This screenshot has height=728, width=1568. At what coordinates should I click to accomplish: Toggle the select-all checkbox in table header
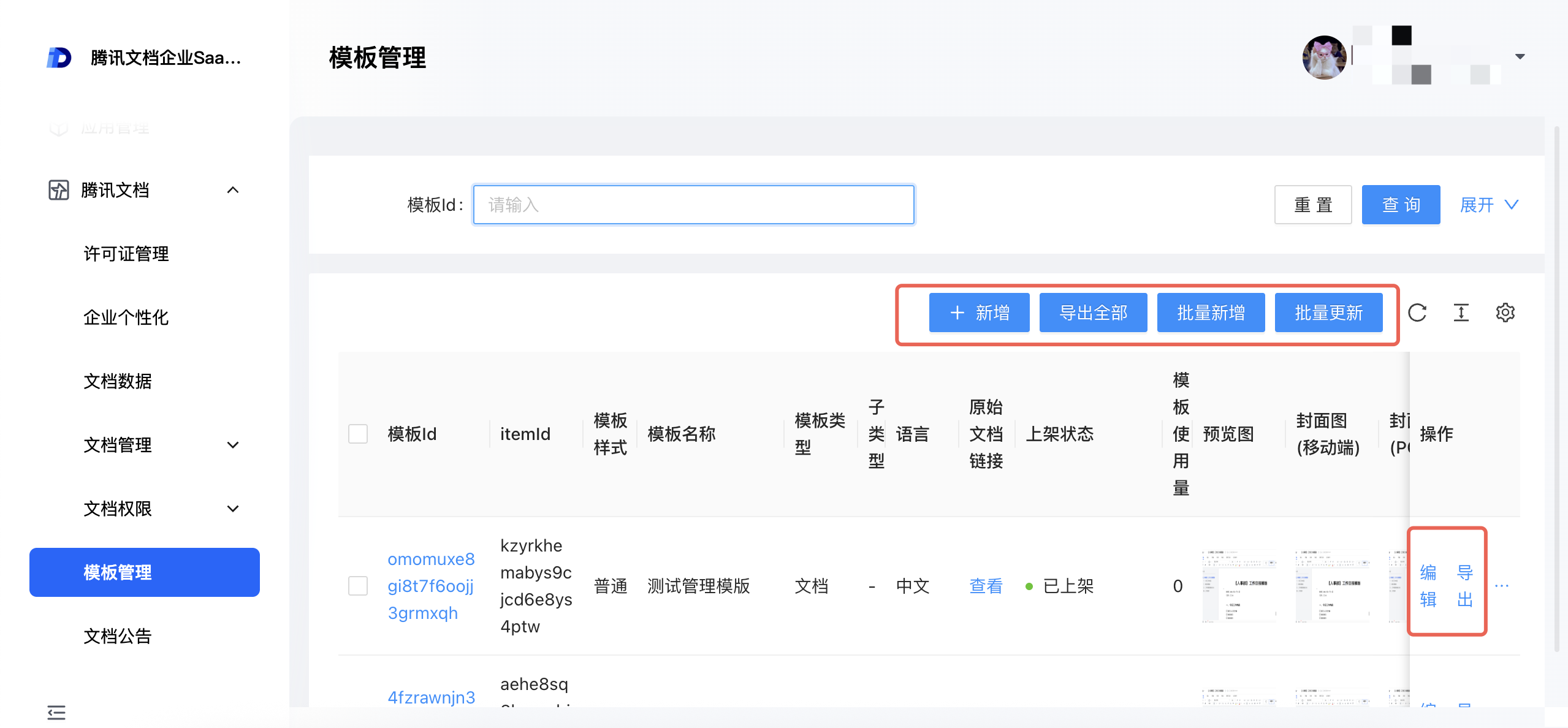point(358,434)
